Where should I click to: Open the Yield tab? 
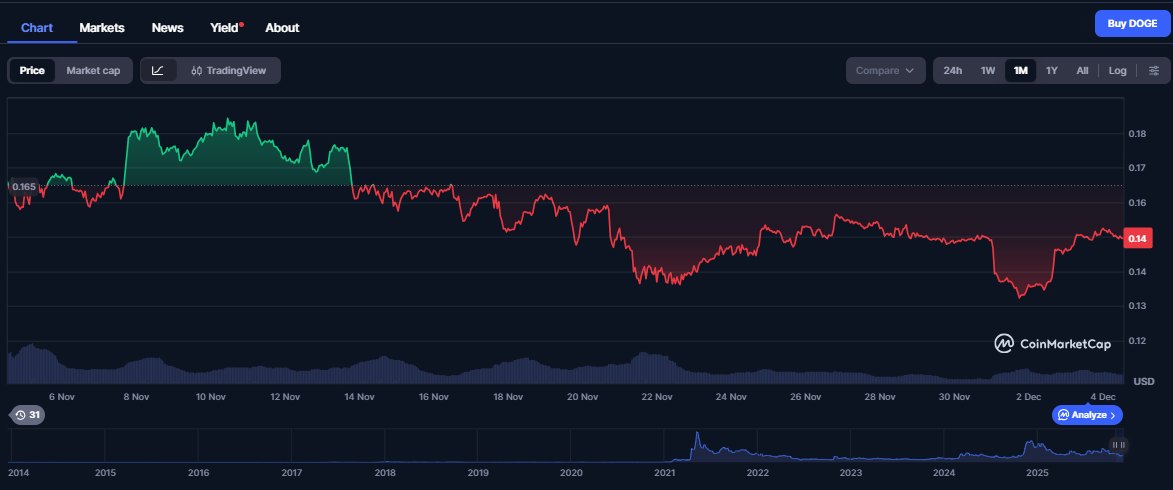(x=225, y=27)
